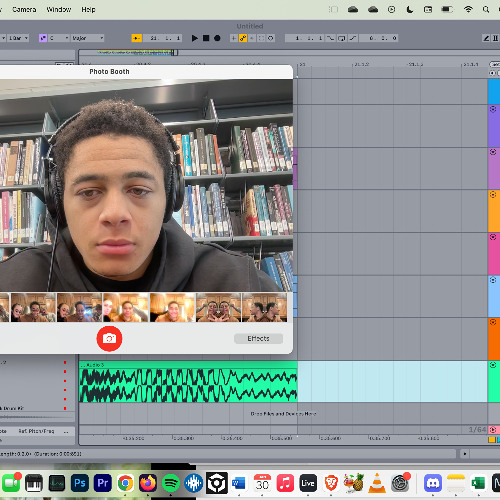Toggle the yellow Automation Arm button
The width and height of the screenshot is (500, 500).
243,38
